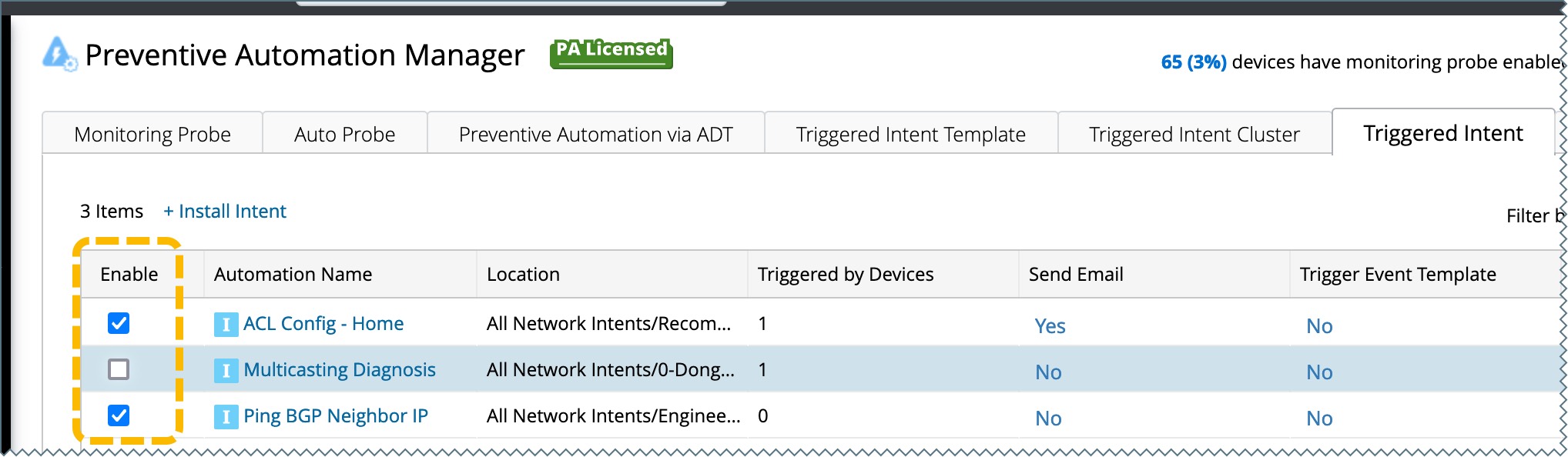Sort by the Automation Name column header
This screenshot has width=1568, height=457.
293,275
